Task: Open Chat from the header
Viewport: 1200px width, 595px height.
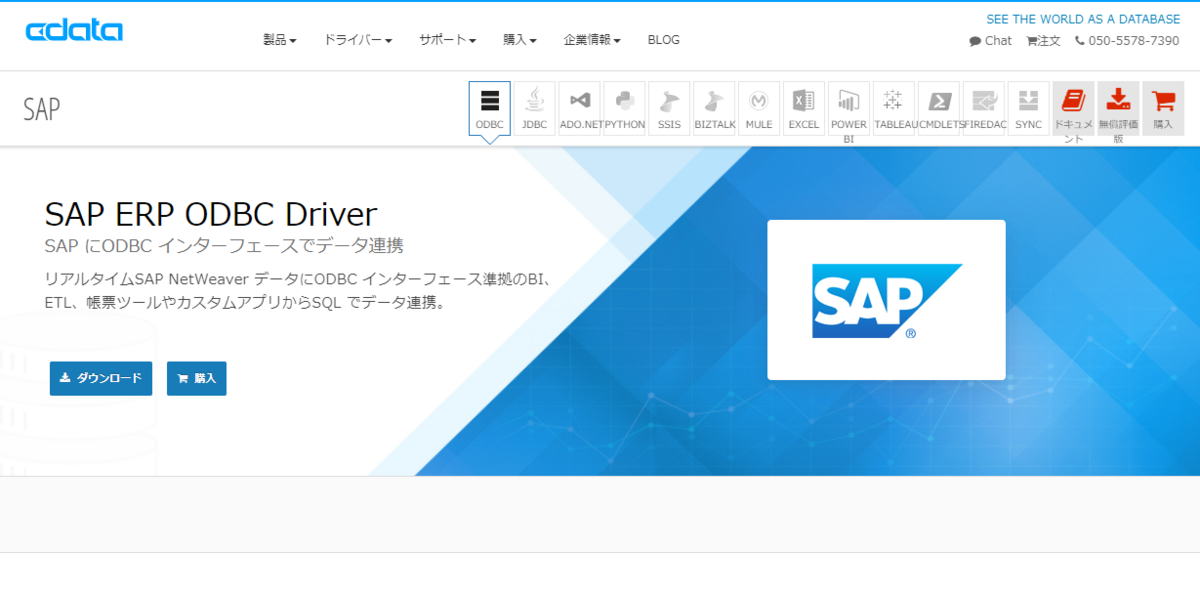Action: (x=990, y=41)
